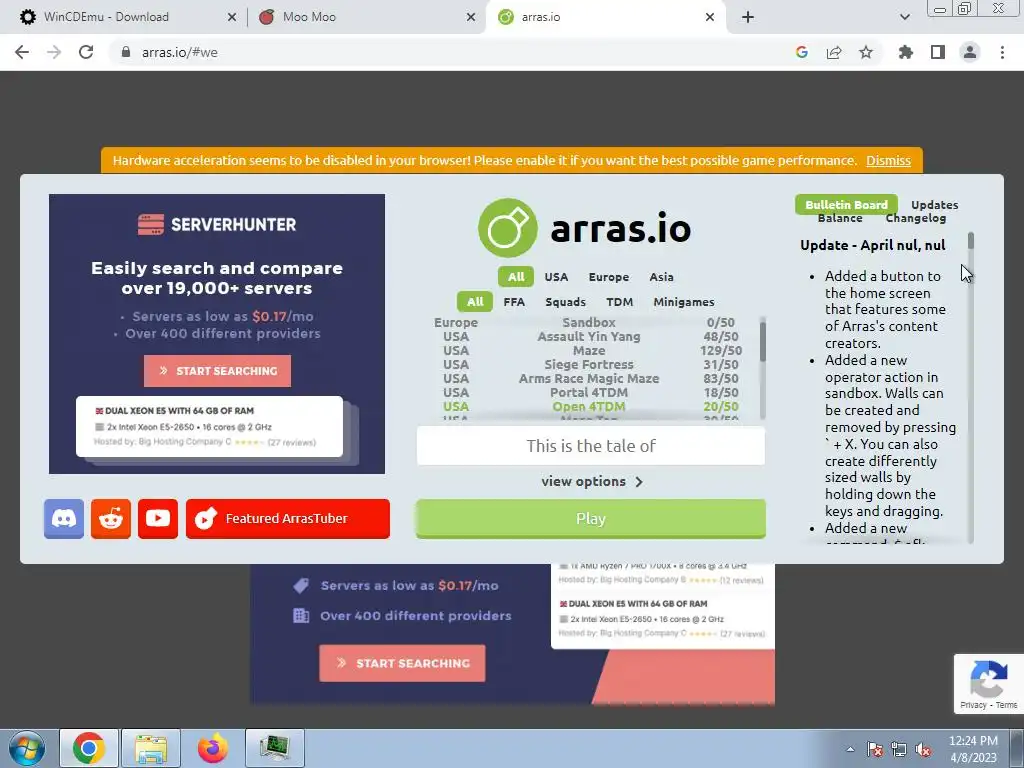View site information padlock

[x=126, y=52]
